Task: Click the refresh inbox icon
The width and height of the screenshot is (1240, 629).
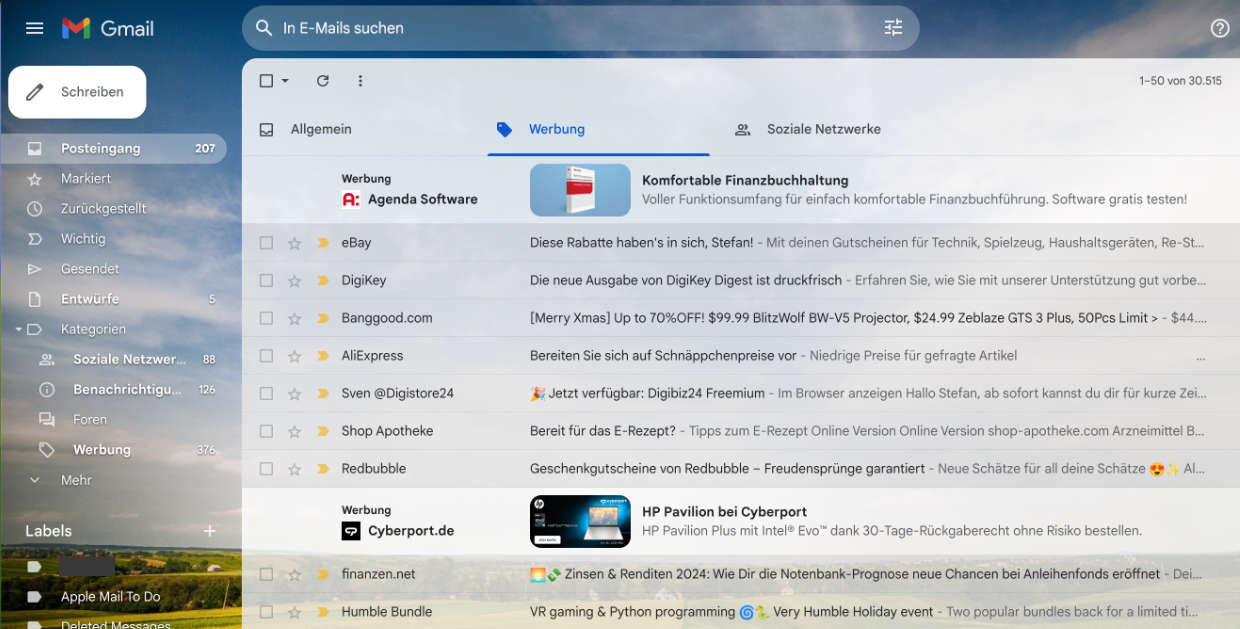Action: coord(323,81)
